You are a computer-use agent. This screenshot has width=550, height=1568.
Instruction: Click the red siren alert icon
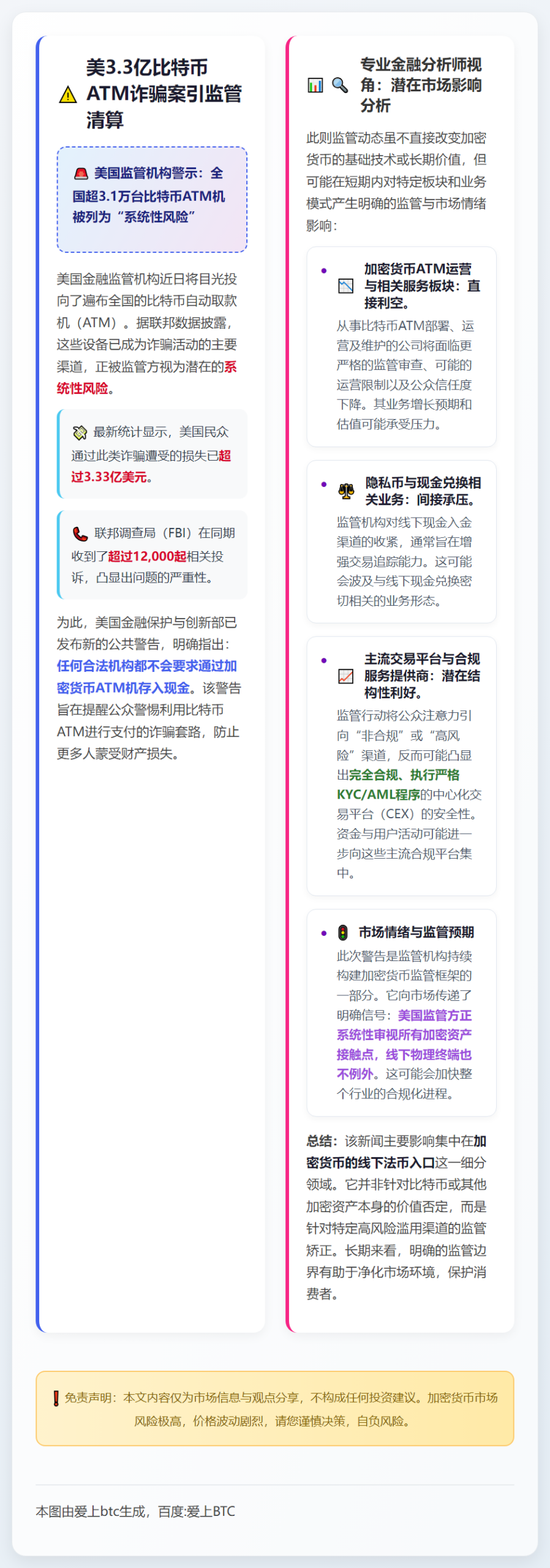(81, 174)
